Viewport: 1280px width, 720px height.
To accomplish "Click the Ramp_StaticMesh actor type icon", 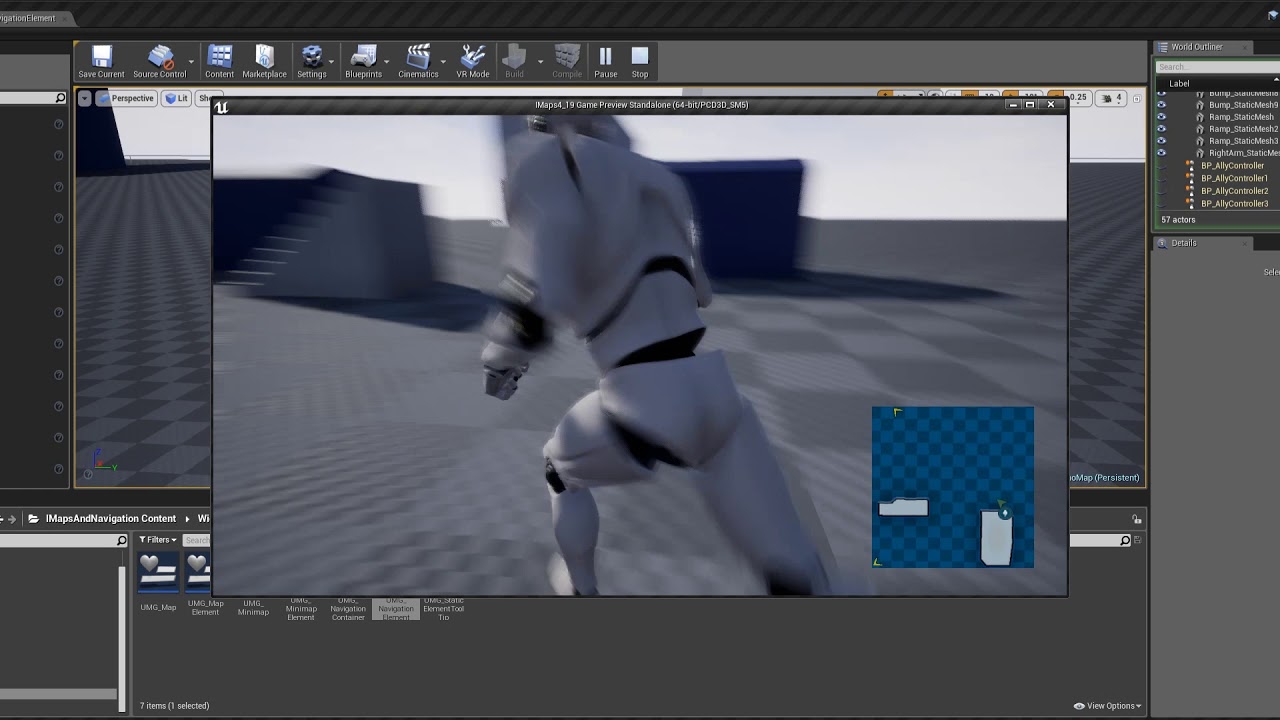I will 1200,117.
